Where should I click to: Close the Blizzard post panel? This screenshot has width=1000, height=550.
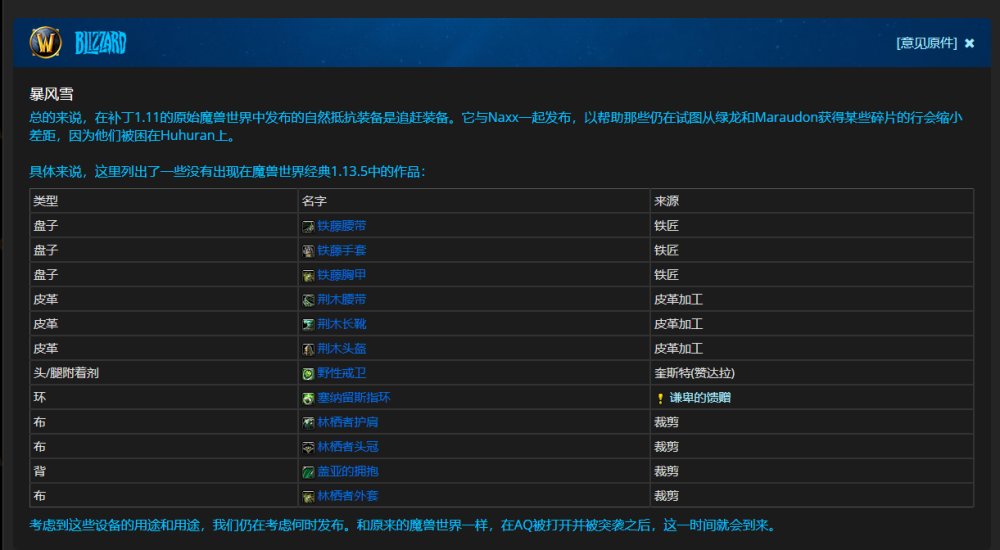tap(969, 43)
